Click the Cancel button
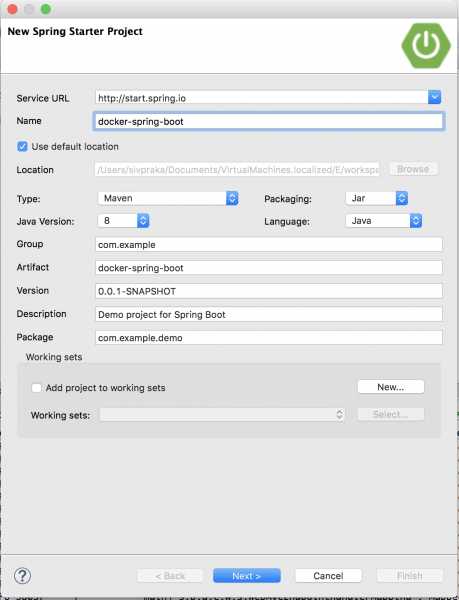The image size is (459, 600). (328, 576)
